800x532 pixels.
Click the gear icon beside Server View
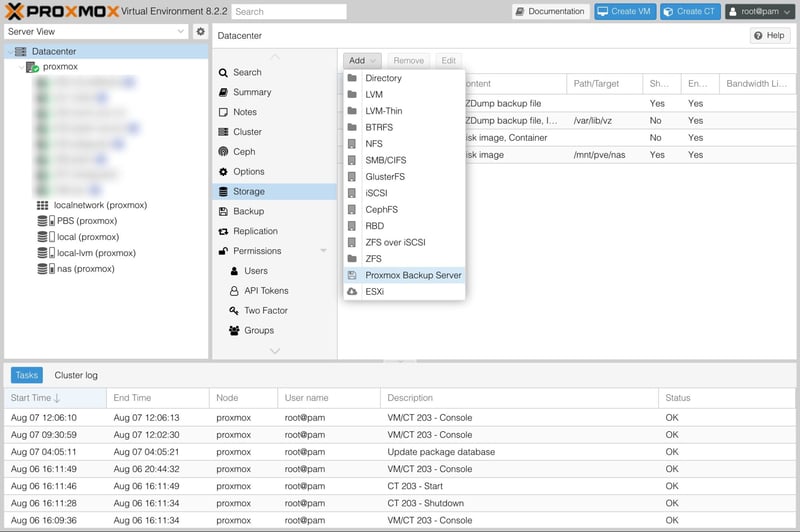coord(200,32)
